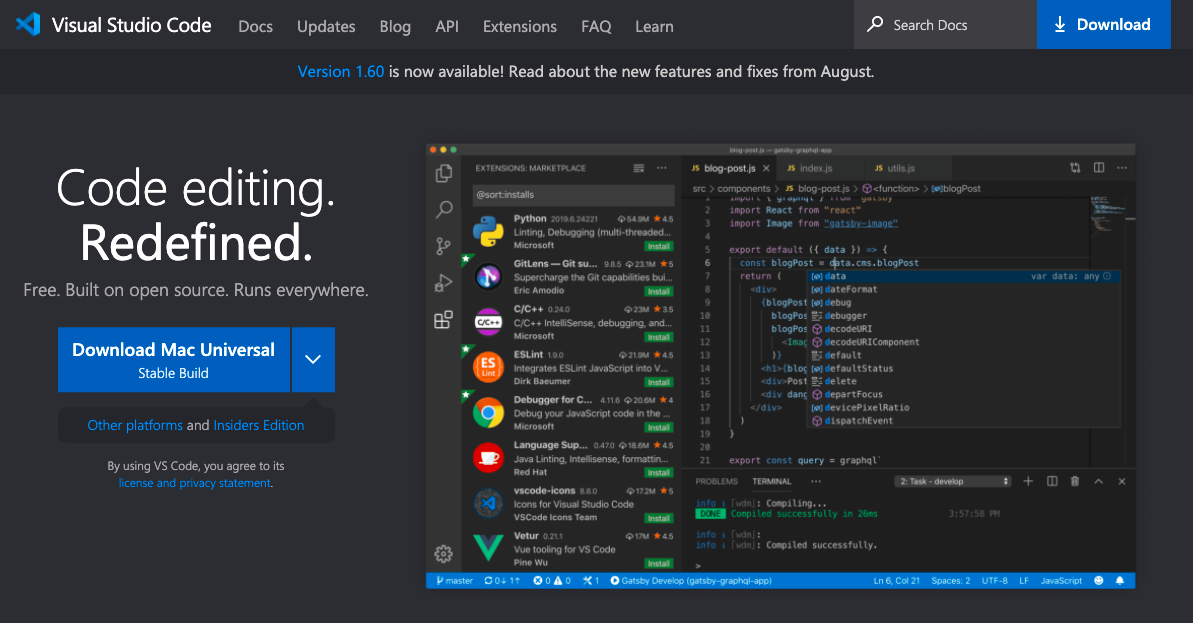This screenshot has height=623, width=1193.
Task: Expand the download options chevron
Action: tap(313, 360)
